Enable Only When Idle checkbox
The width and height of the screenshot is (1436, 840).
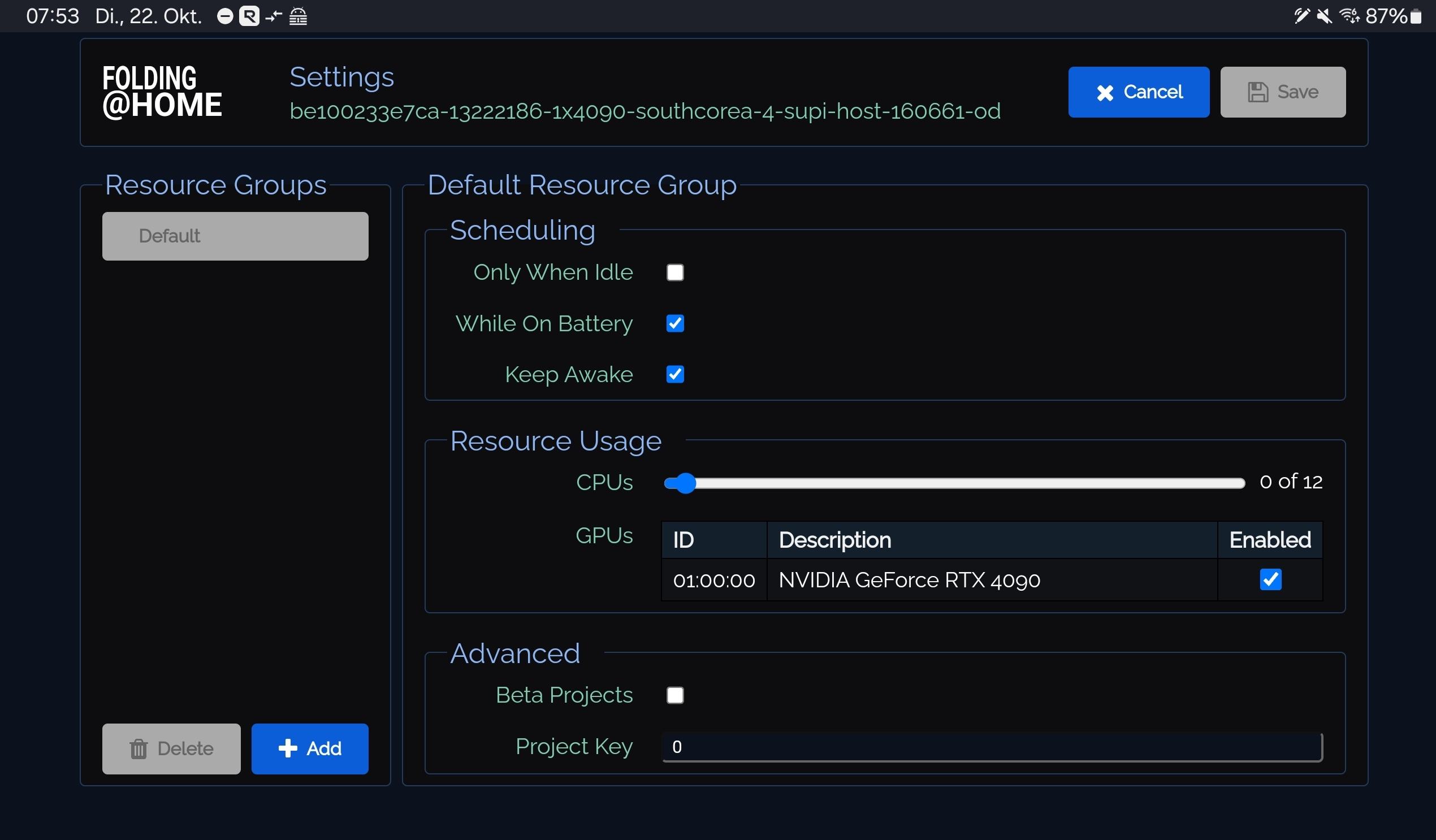(x=674, y=272)
